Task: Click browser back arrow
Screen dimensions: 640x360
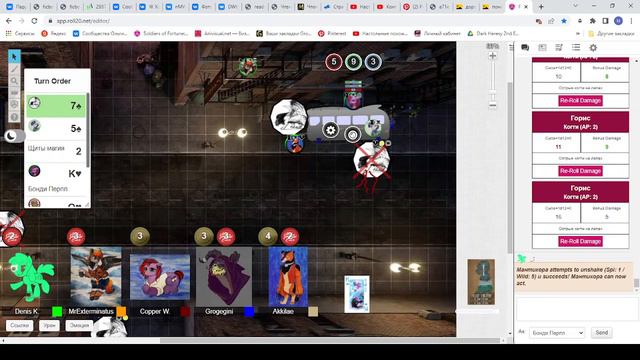Action: click(9, 20)
